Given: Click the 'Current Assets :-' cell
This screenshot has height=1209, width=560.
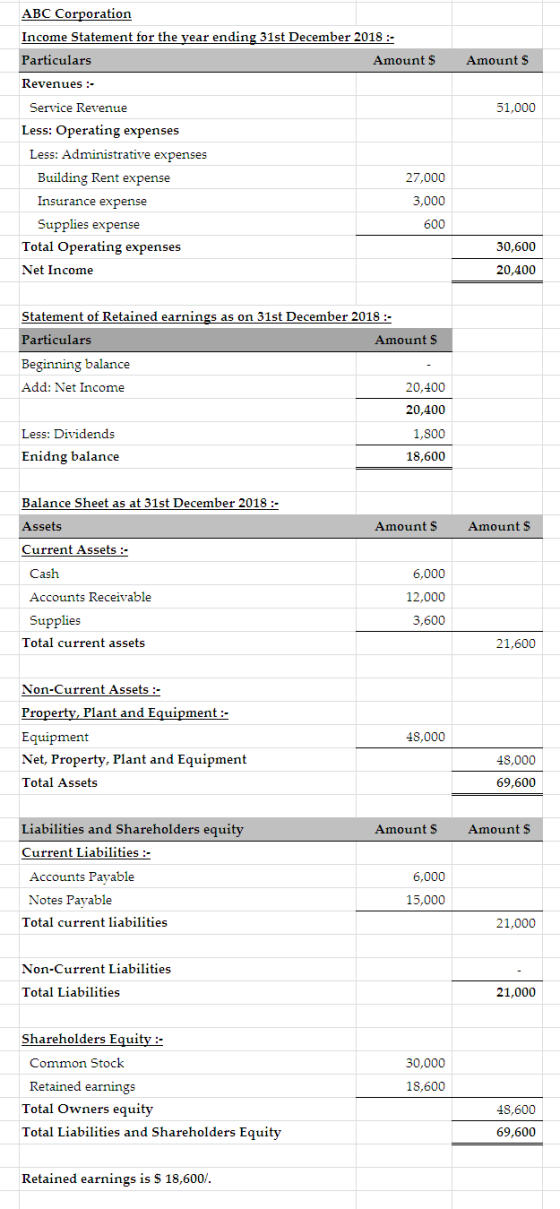Looking at the screenshot, I should click(x=74, y=550).
